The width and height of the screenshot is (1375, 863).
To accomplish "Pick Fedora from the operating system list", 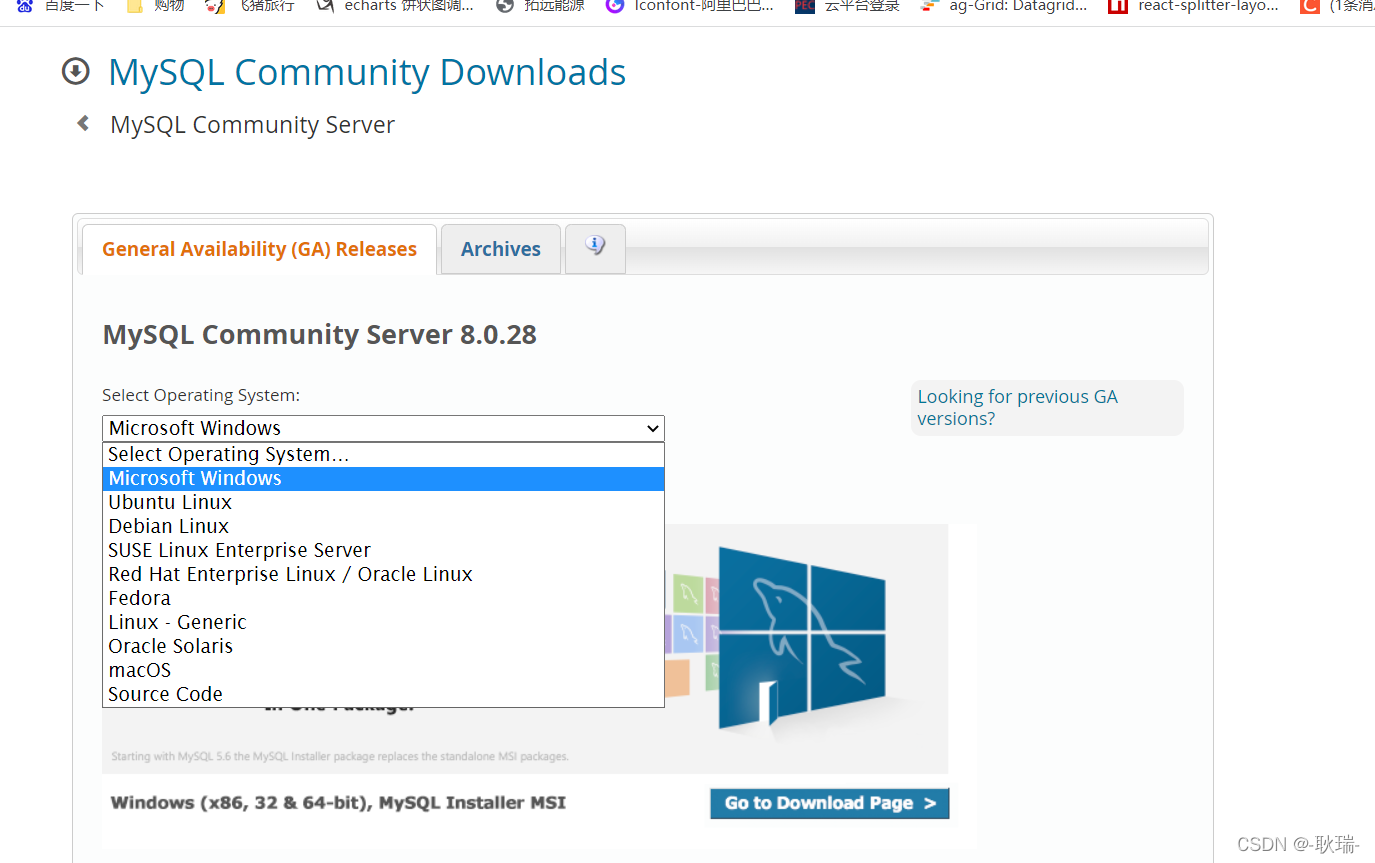I will pyautogui.click(x=383, y=598).
